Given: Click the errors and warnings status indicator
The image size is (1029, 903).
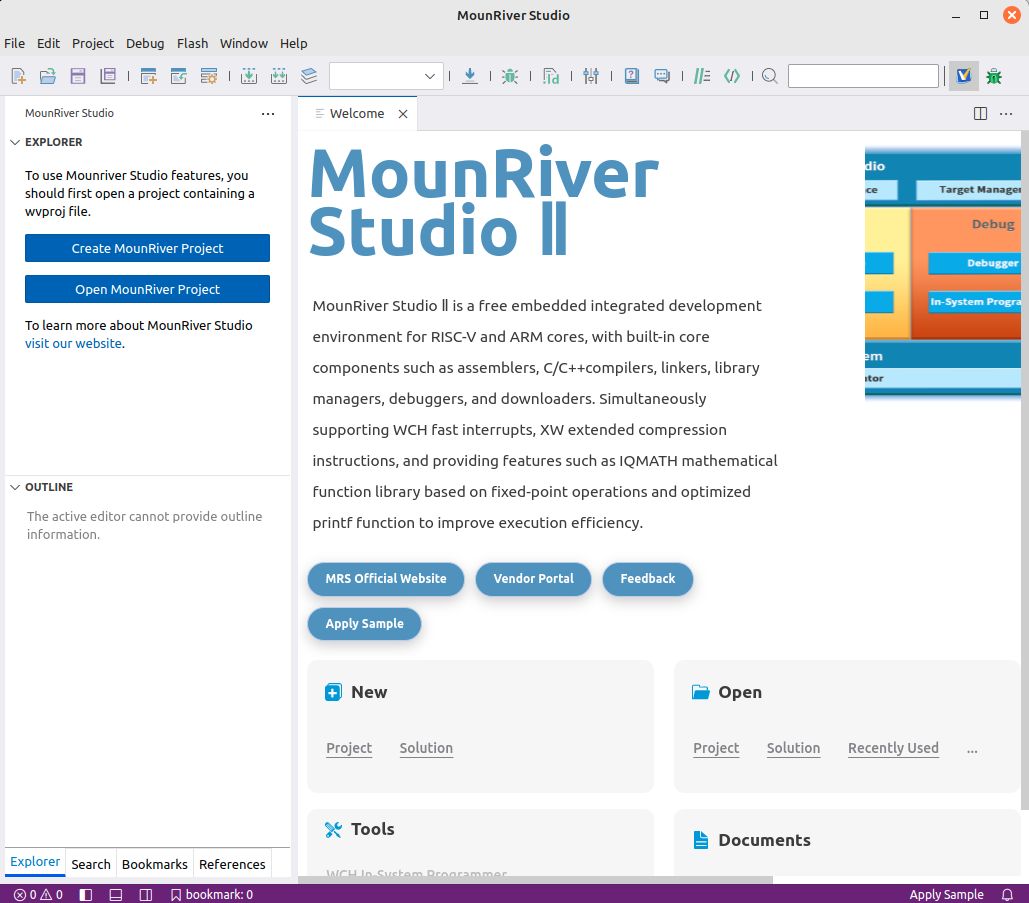Looking at the screenshot, I should (x=39, y=894).
